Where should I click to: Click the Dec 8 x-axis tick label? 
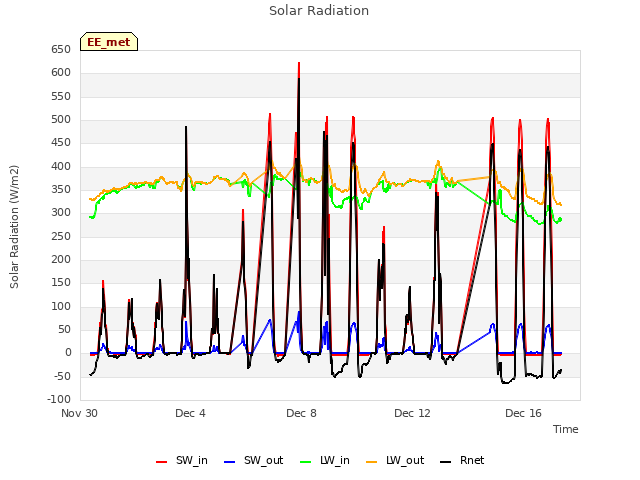point(301,413)
